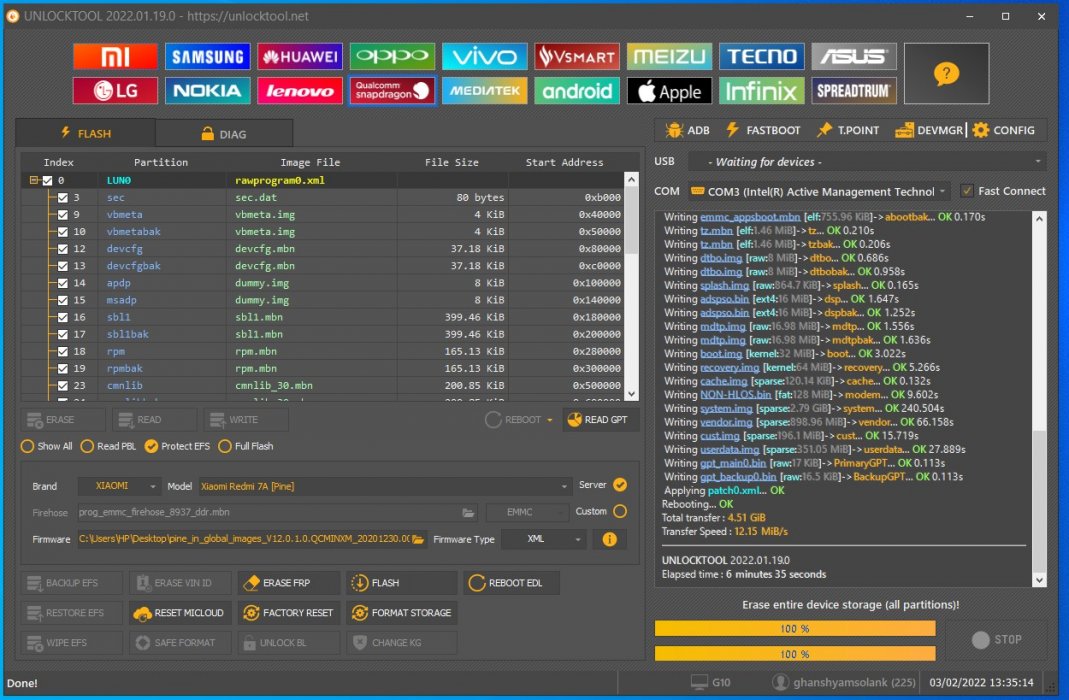
Task: Choose the LG brand tile
Action: coord(115,91)
